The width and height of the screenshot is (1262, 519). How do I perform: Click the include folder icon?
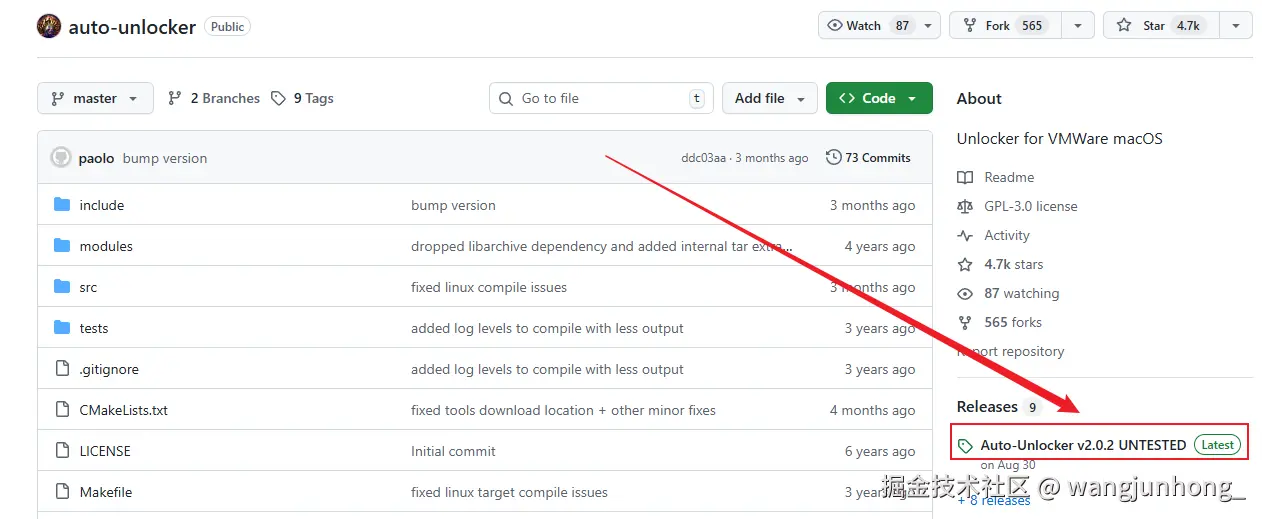pos(62,205)
